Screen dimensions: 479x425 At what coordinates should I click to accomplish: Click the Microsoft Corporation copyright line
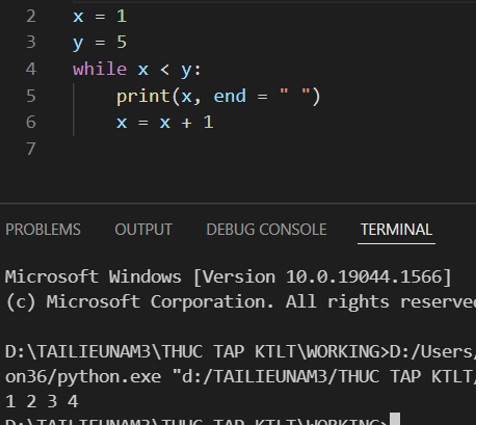[240, 302]
